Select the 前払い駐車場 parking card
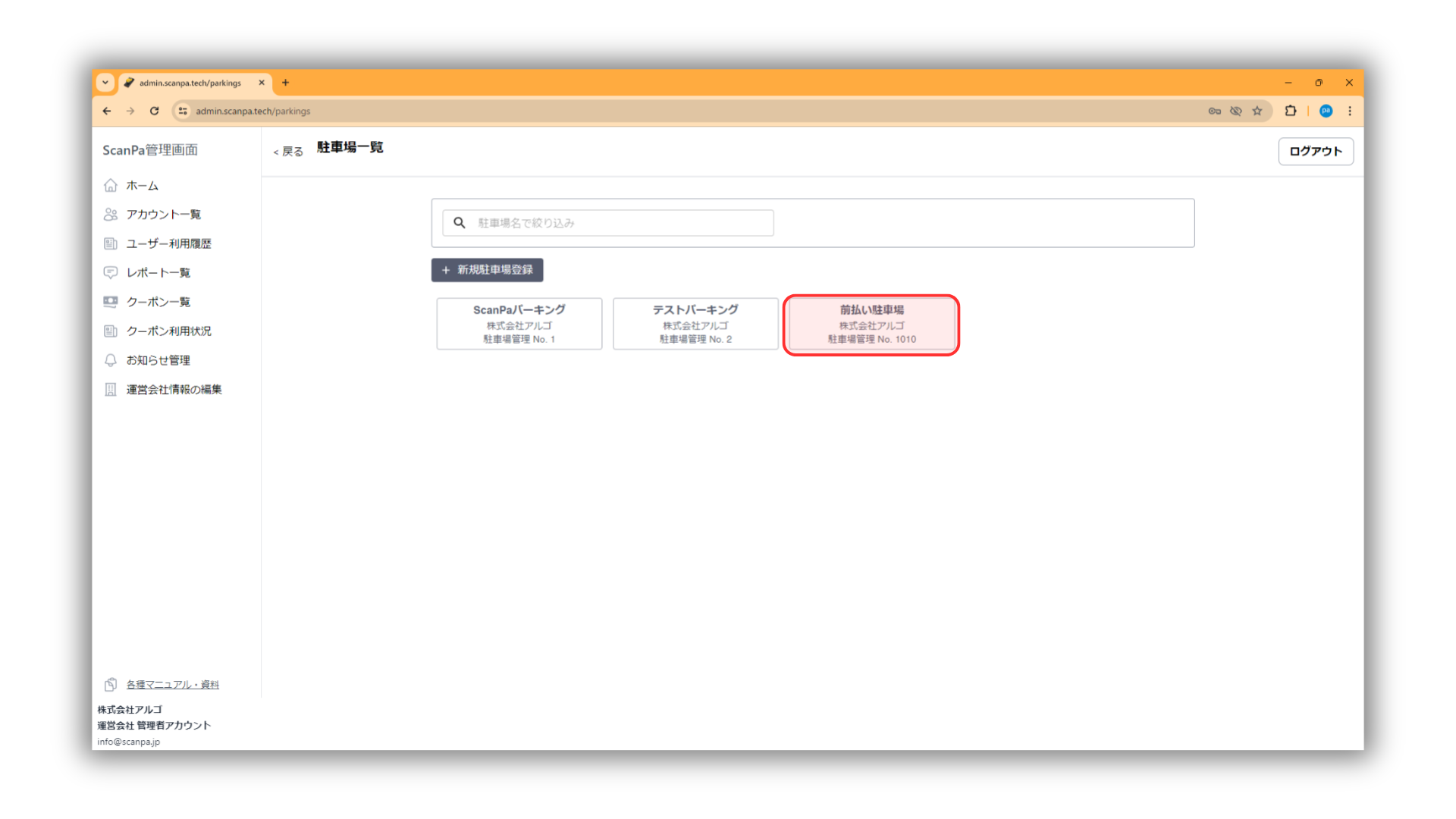1456x819 pixels. pyautogui.click(x=871, y=325)
